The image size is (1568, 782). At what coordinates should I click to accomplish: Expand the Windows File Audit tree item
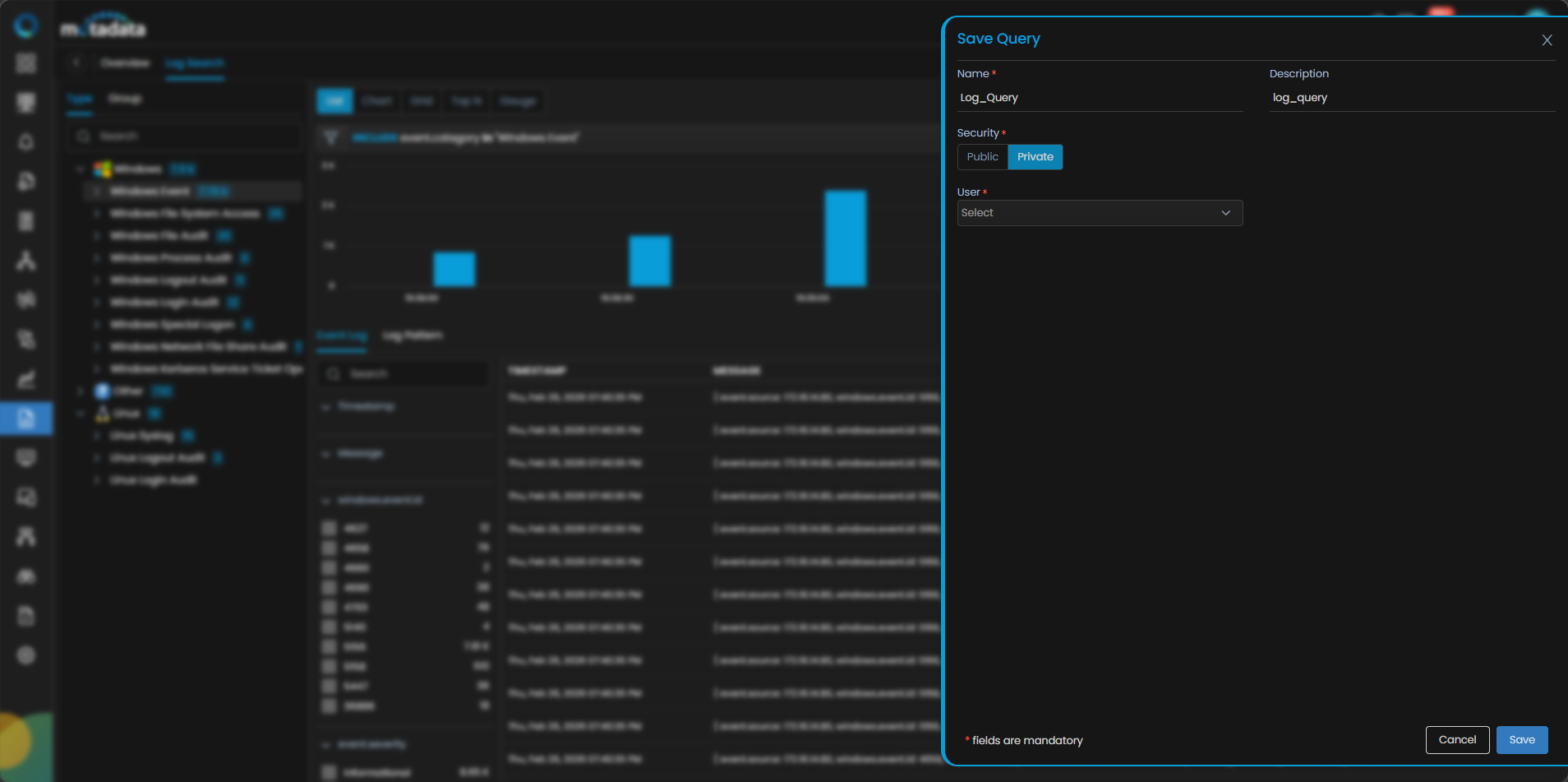coord(97,236)
